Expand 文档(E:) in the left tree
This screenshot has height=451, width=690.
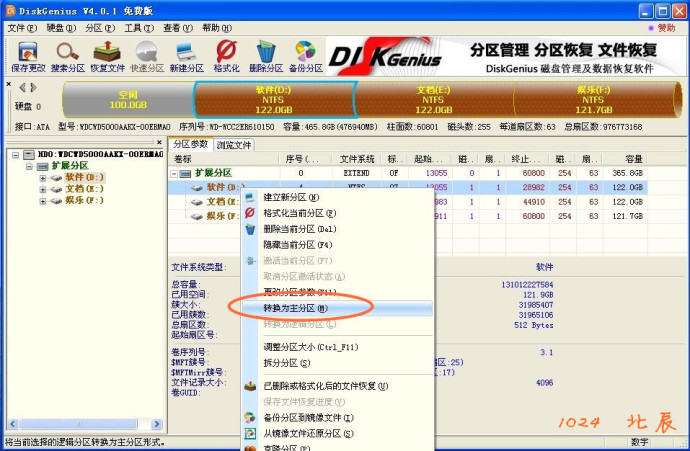(x=43, y=190)
